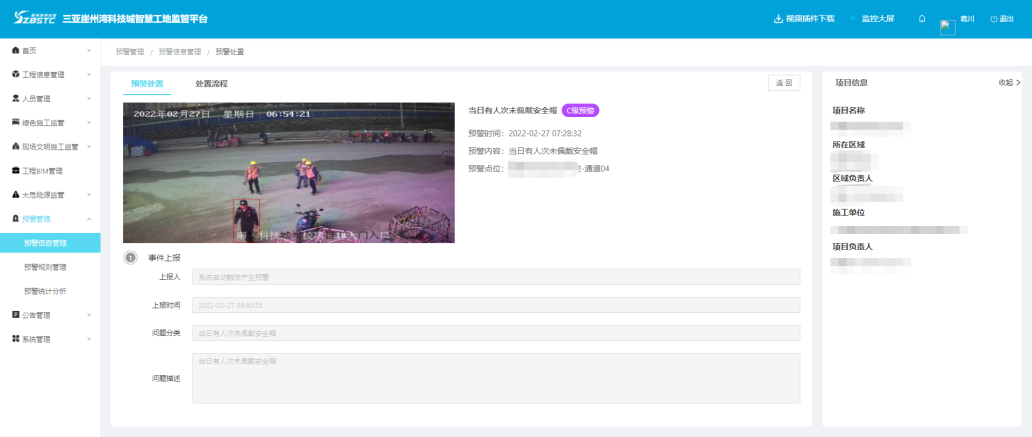Switch to the 处置流程 tab
Screen dimensions: 1032x437
pyautogui.click(x=211, y=84)
